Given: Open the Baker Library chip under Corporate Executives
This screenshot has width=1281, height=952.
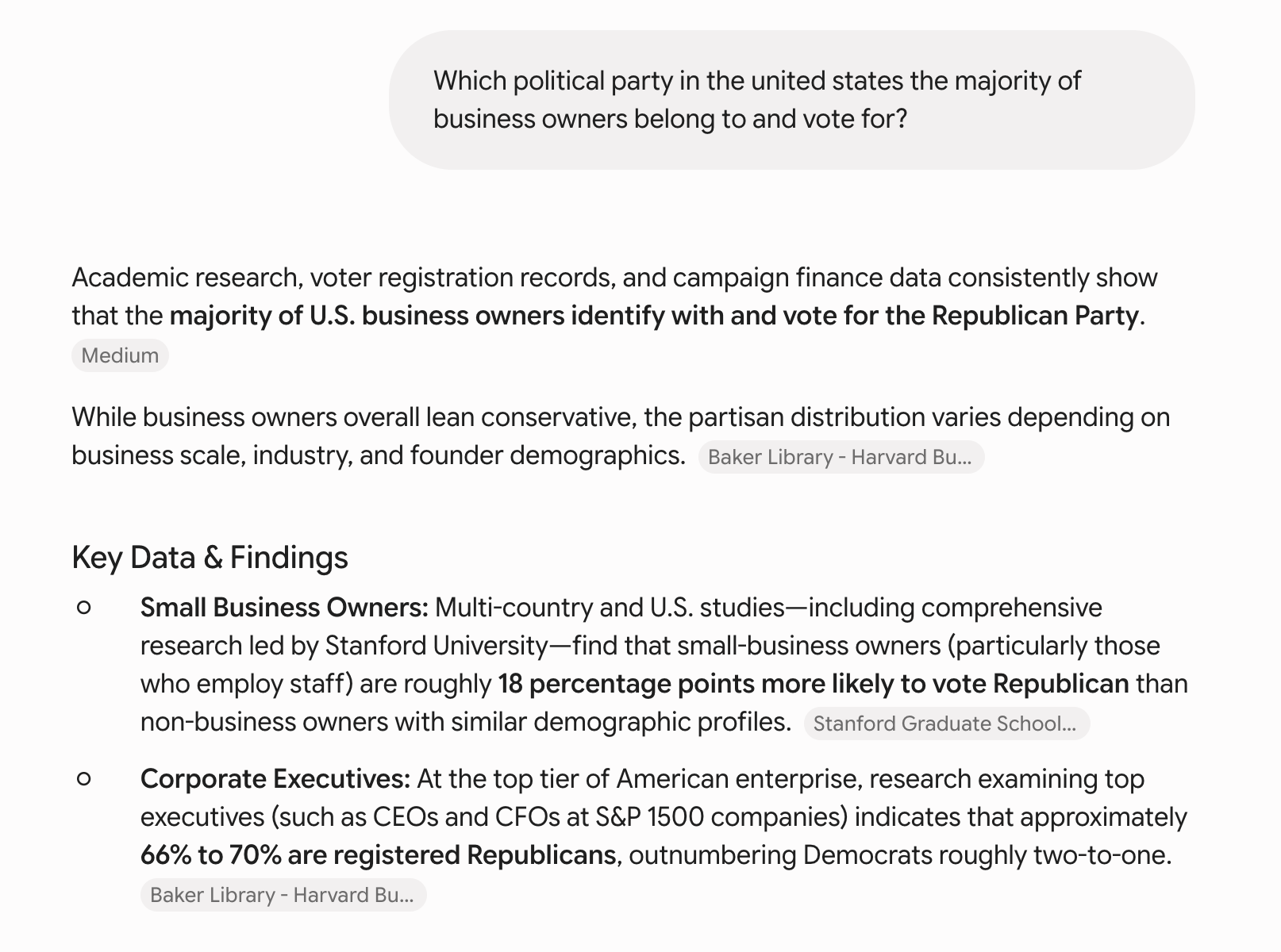Looking at the screenshot, I should tap(283, 895).
